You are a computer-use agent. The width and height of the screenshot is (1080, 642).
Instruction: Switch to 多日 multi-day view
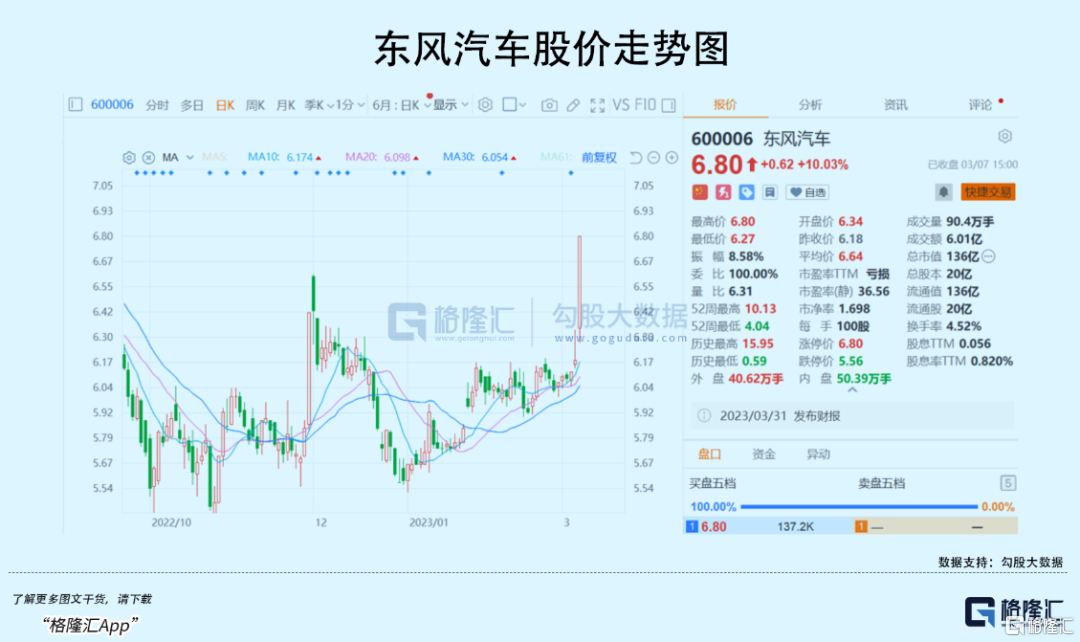pyautogui.click(x=192, y=105)
